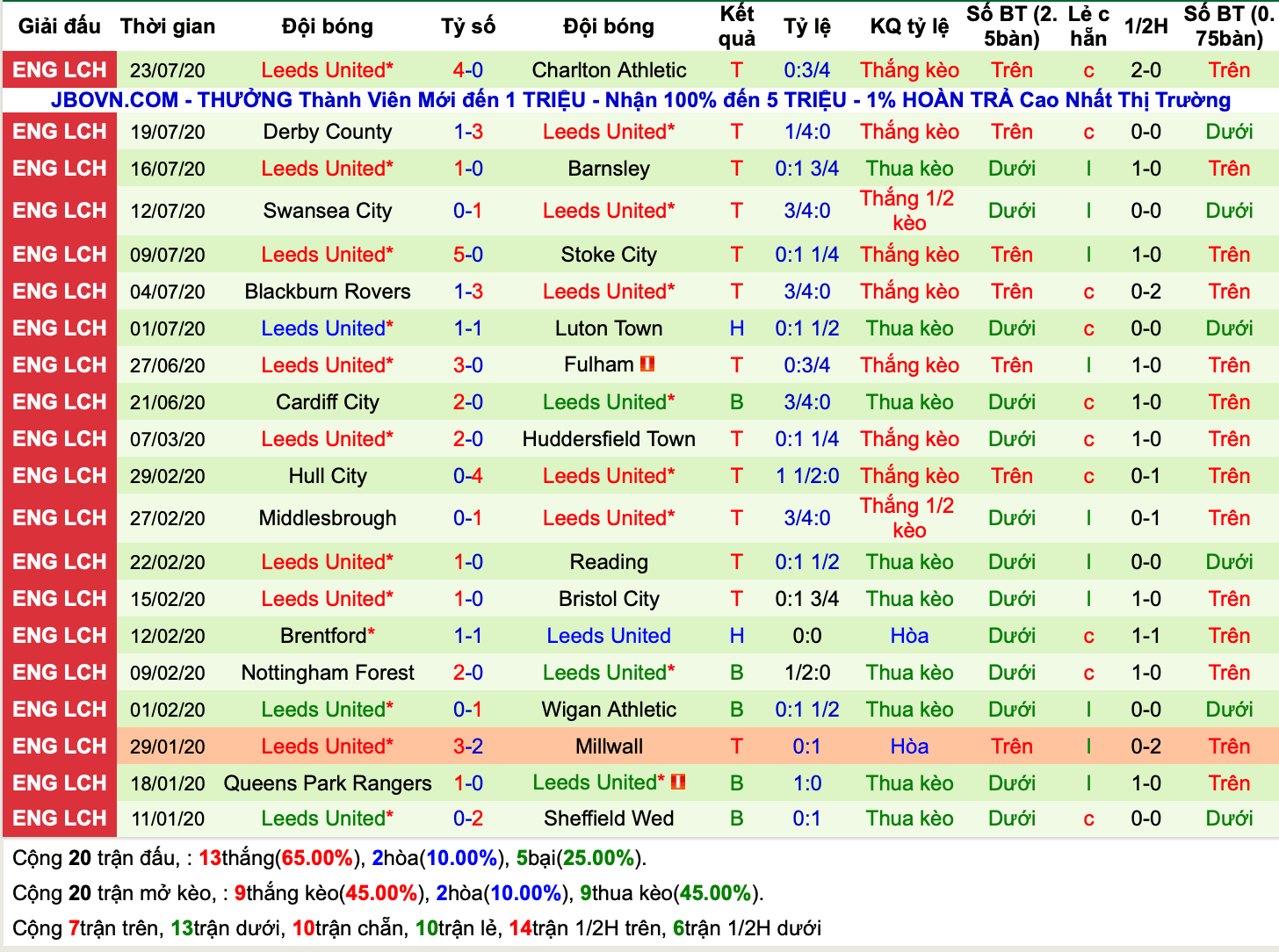This screenshot has height=952, width=1279.
Task: Click the KQ tỷ lệ column header
Action: (x=909, y=26)
